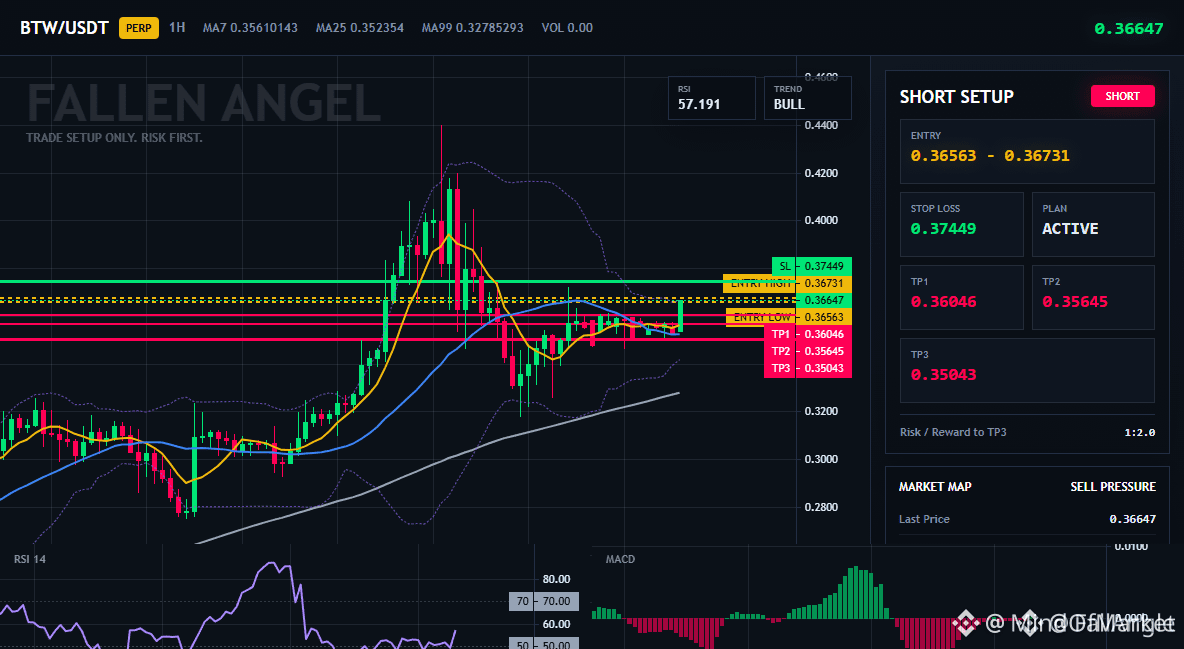Click the MA7 0.35610143 indicator value
Screen dimensions: 1184x649
[x=250, y=28]
